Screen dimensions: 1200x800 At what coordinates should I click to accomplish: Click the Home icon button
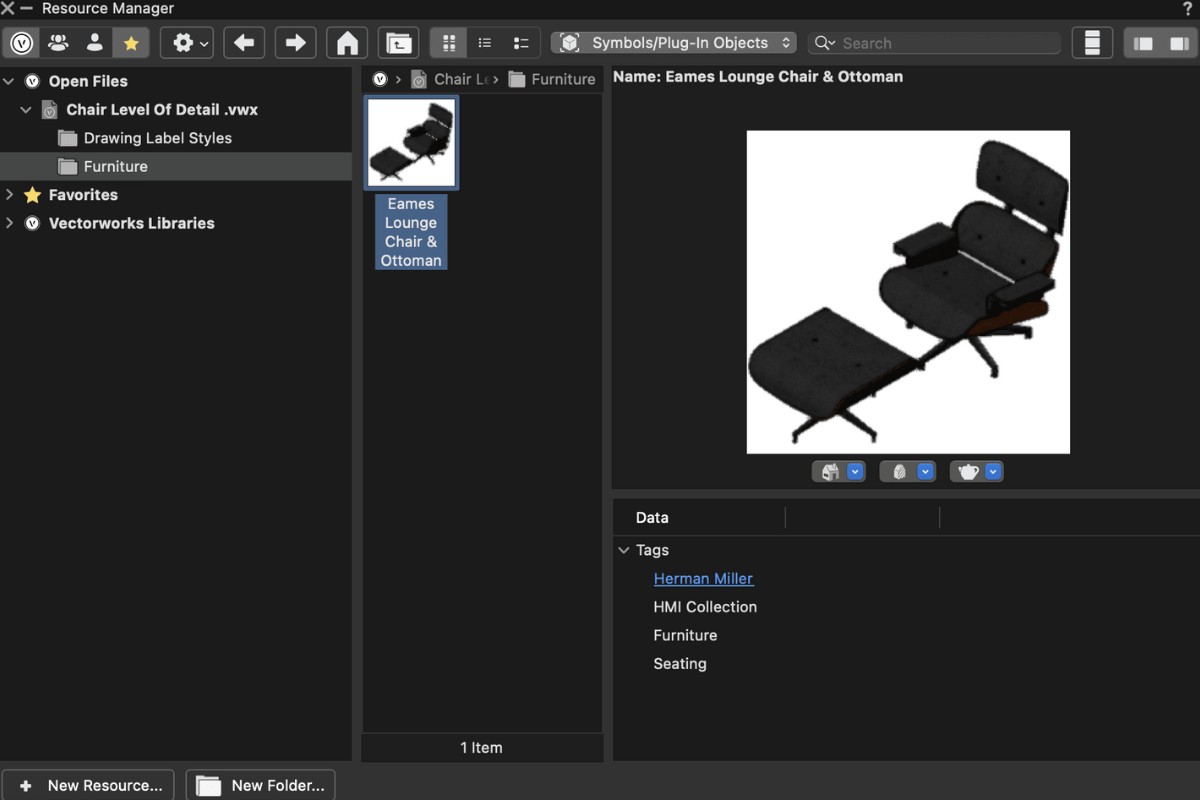[347, 43]
